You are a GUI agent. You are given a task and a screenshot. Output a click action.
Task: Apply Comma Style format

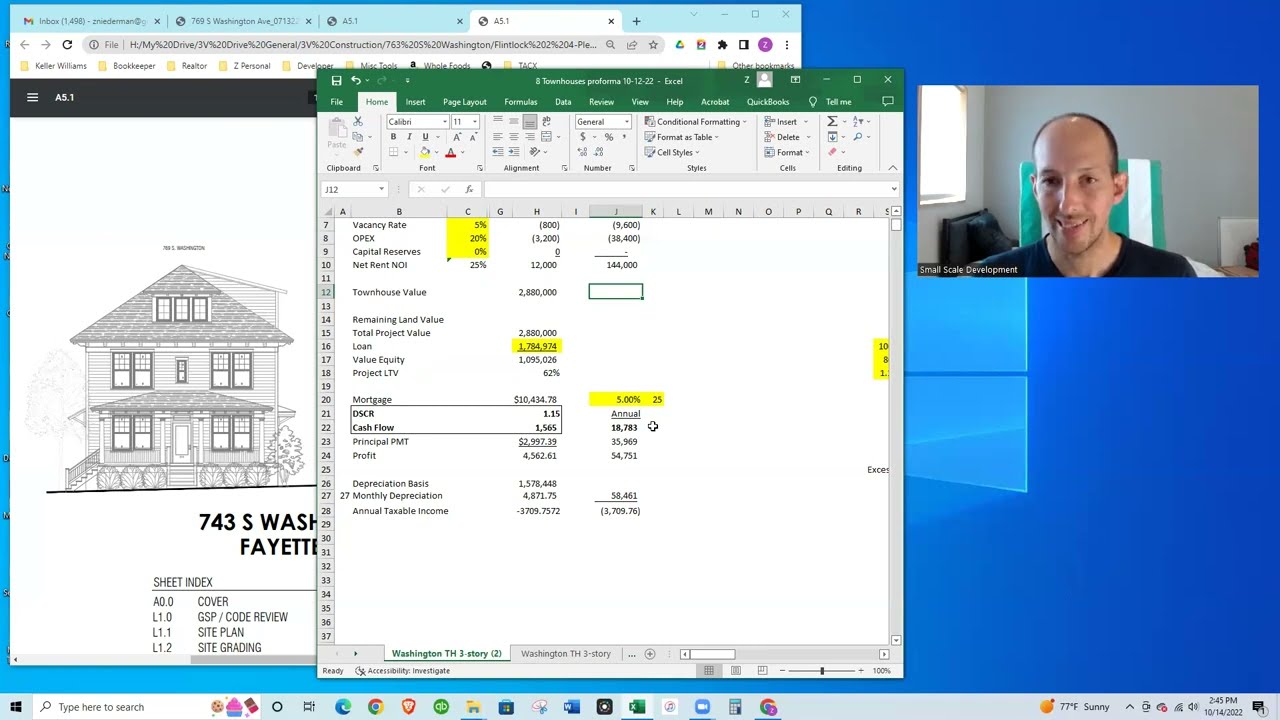pyautogui.click(x=625, y=137)
